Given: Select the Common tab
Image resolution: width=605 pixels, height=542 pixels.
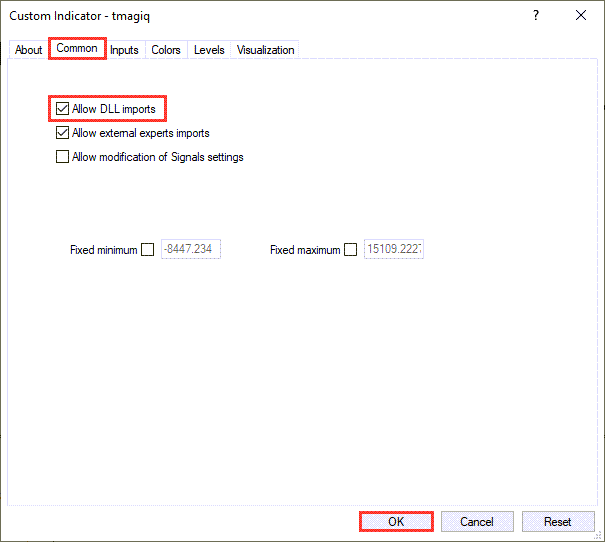Looking at the screenshot, I should pyautogui.click(x=77, y=48).
